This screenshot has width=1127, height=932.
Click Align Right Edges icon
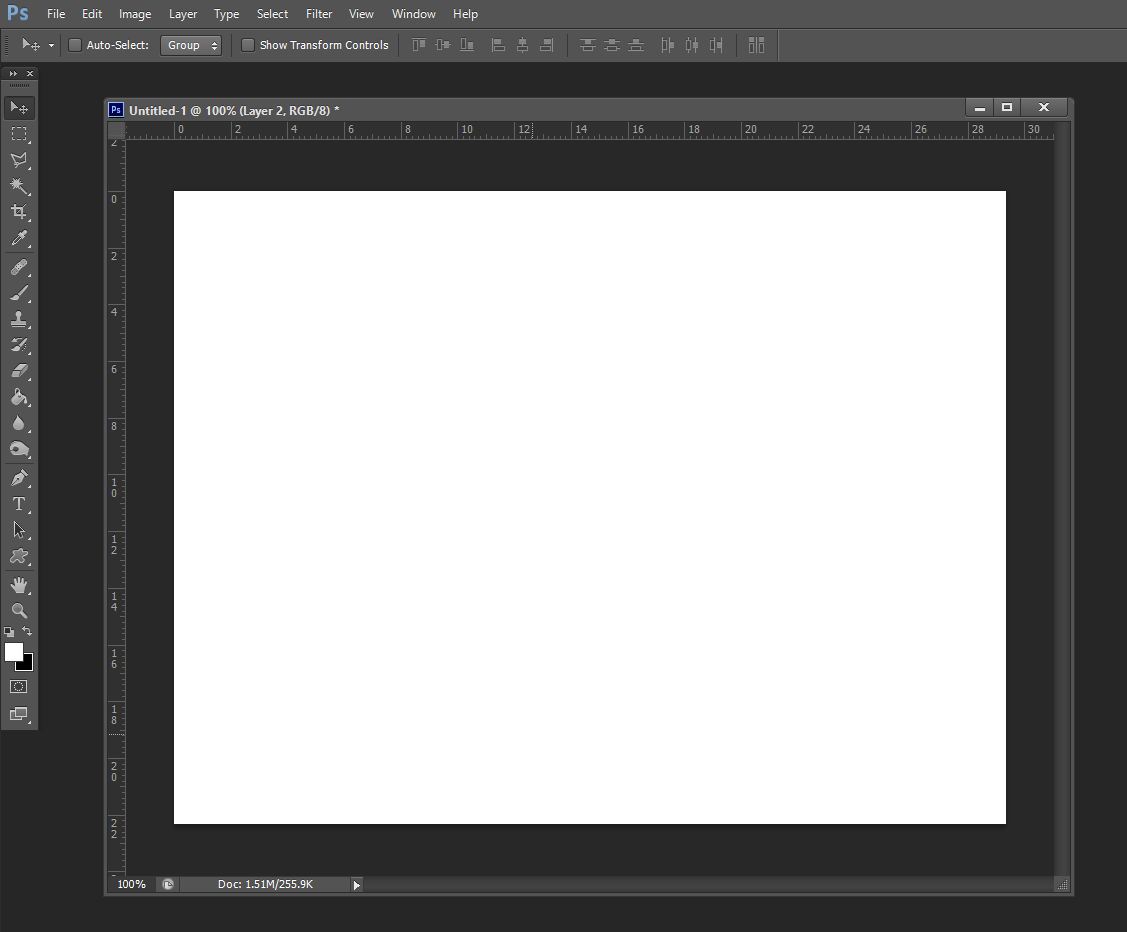tap(546, 45)
